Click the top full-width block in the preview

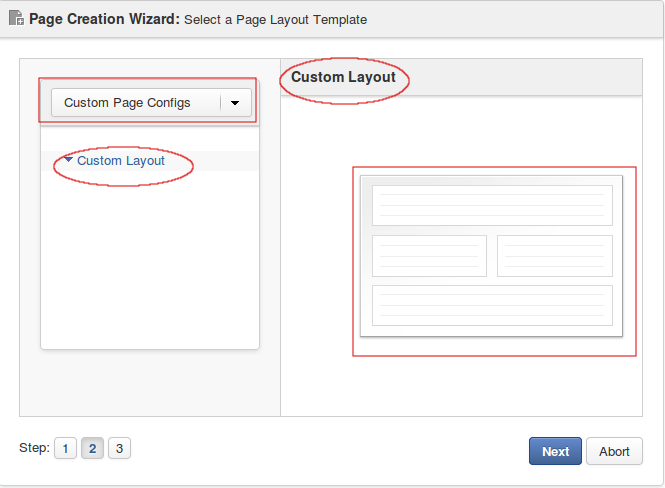point(492,205)
